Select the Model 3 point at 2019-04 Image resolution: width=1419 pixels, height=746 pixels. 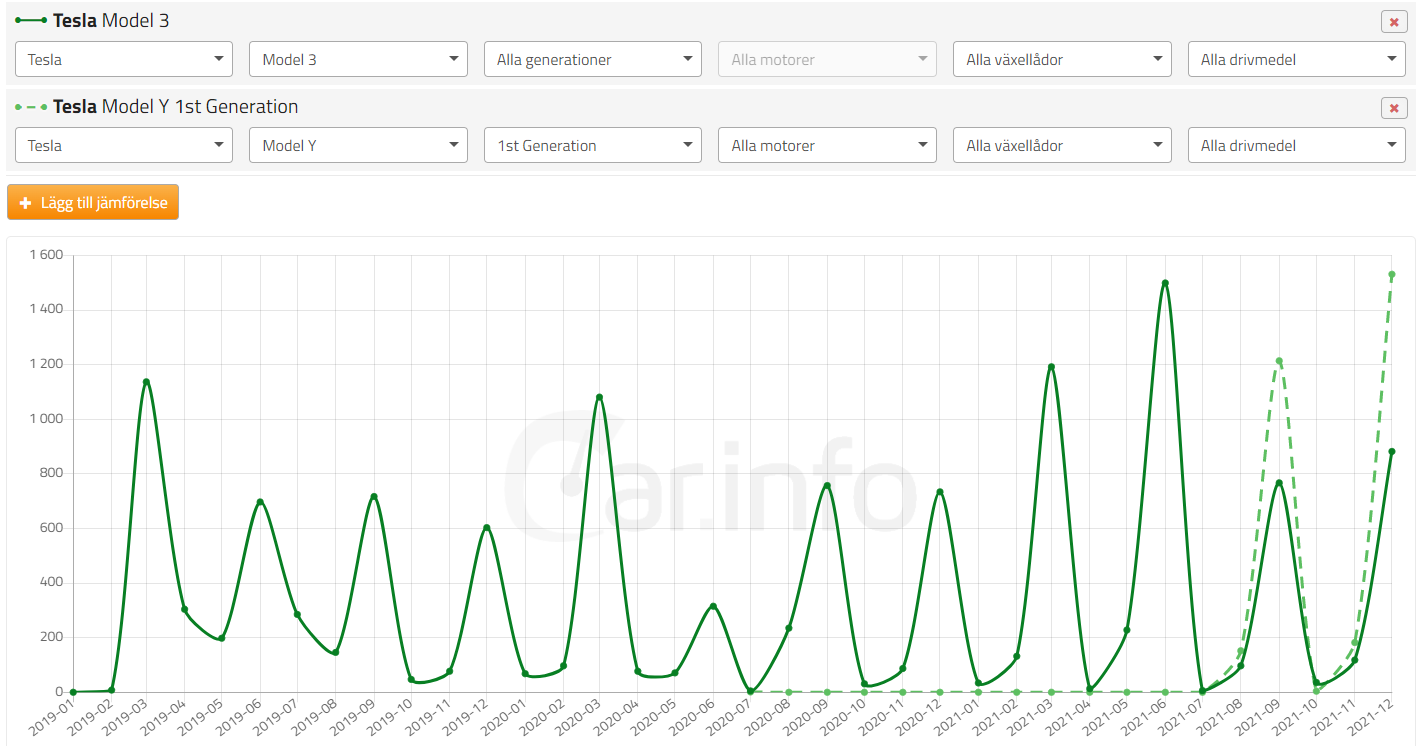[x=184, y=609]
